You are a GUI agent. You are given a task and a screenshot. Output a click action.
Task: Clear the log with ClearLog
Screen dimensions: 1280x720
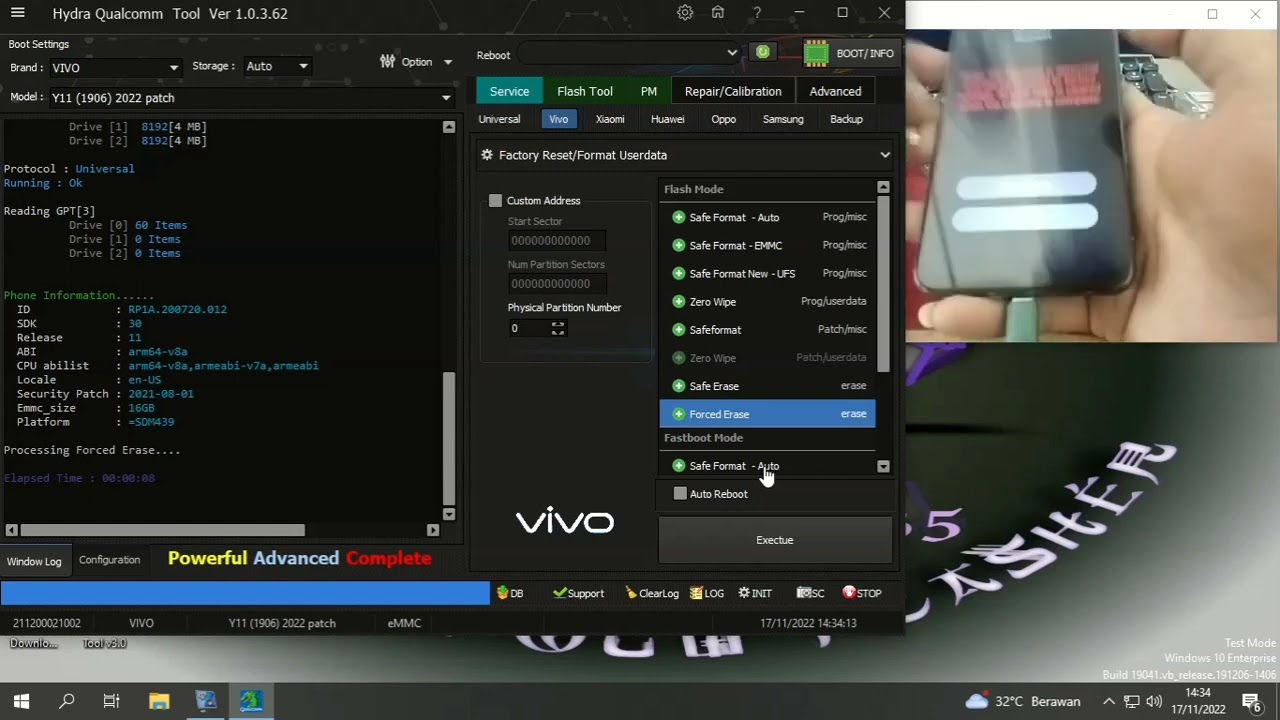pyautogui.click(x=652, y=593)
